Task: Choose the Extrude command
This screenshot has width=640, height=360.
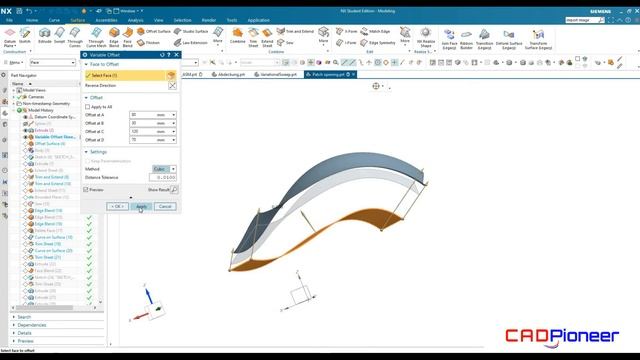Action: [x=44, y=36]
